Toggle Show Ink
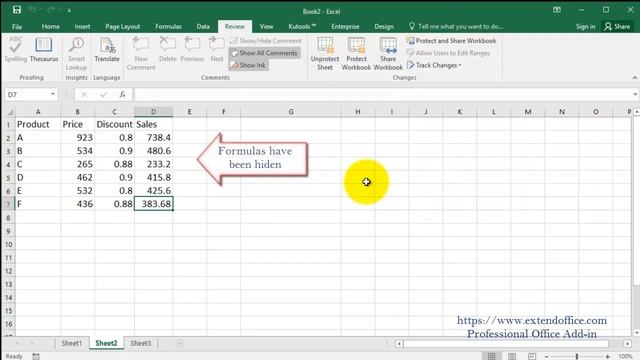Screen dimensions: 640x360 [248, 65]
